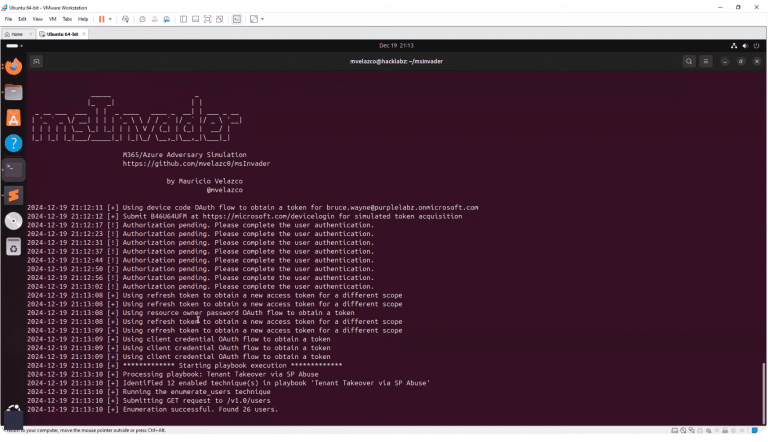Click the network adapter icon in VMware status bar
This screenshot has width=768, height=442.
[692, 431]
